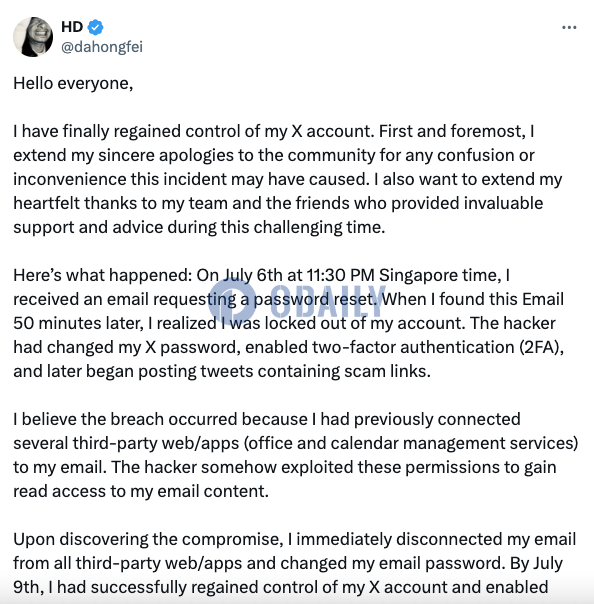The width and height of the screenshot is (594, 604).
Task: Click the "Singapore time" phrase
Action: (440, 275)
